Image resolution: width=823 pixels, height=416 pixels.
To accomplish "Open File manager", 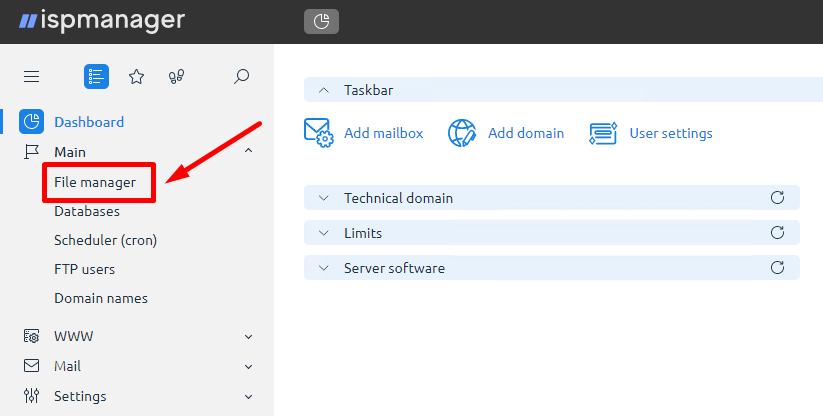I will click(x=95, y=182).
